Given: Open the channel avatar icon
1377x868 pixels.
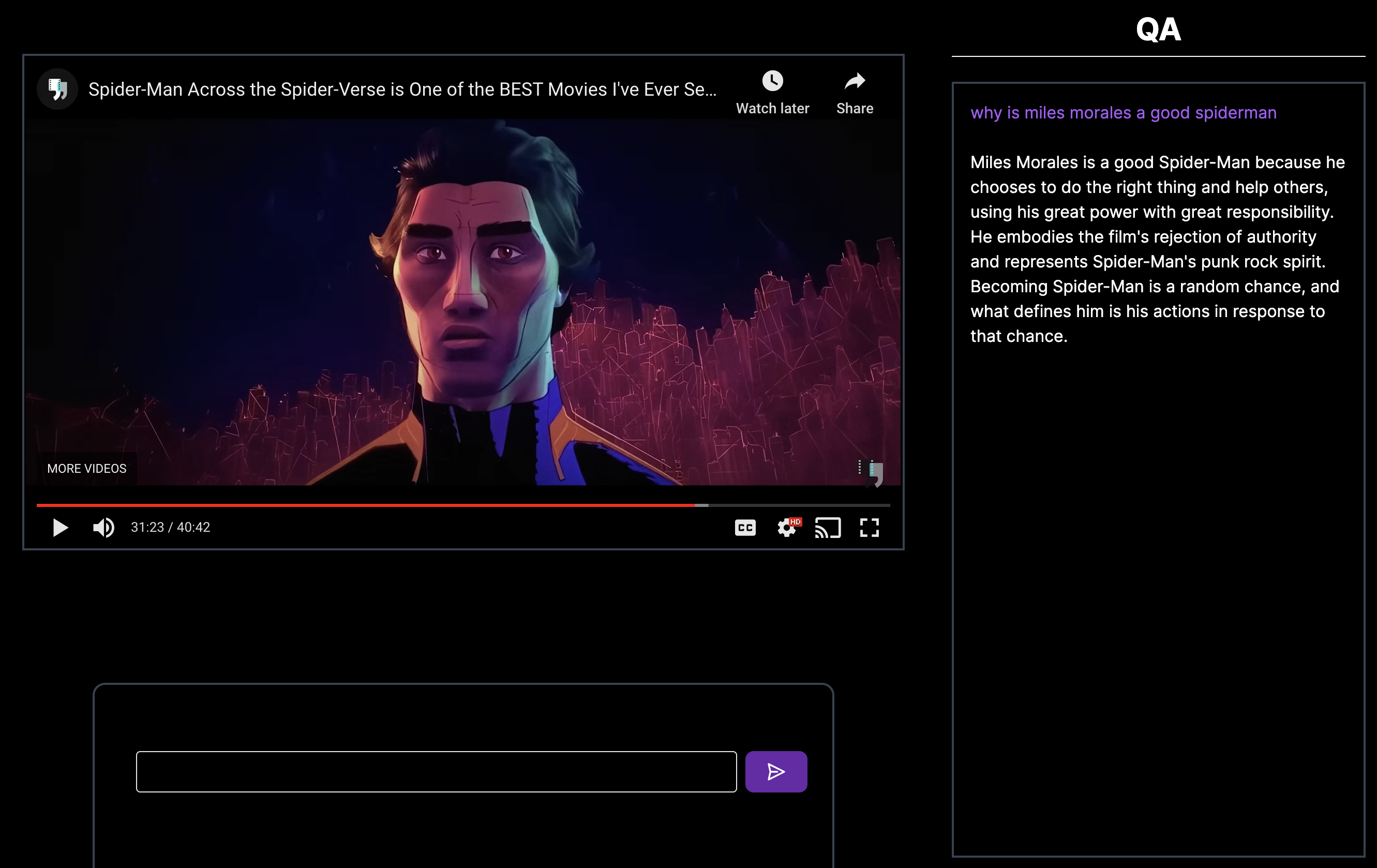Looking at the screenshot, I should (57, 89).
